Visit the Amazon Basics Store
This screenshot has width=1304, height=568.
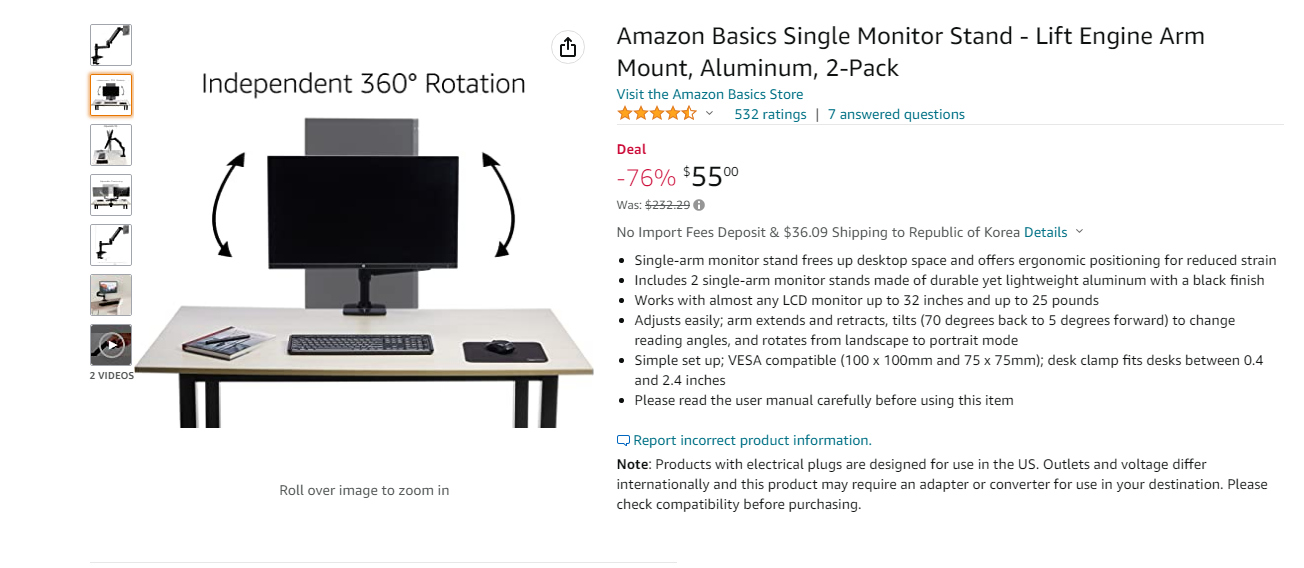(x=709, y=94)
